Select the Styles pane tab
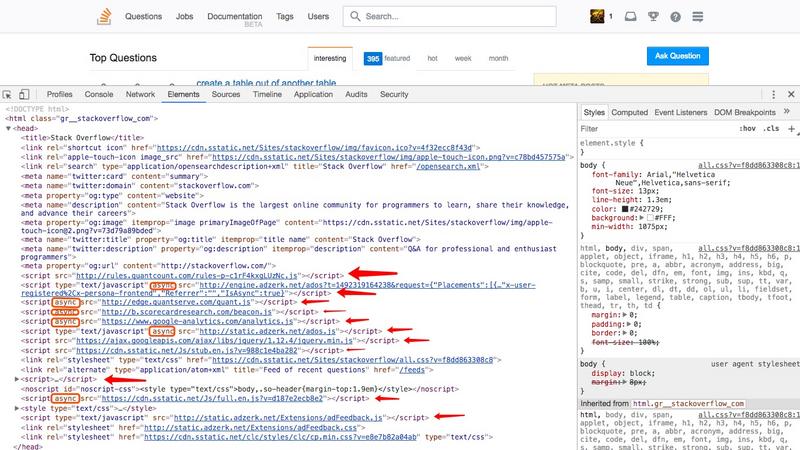This screenshot has width=800, height=450. [x=594, y=112]
